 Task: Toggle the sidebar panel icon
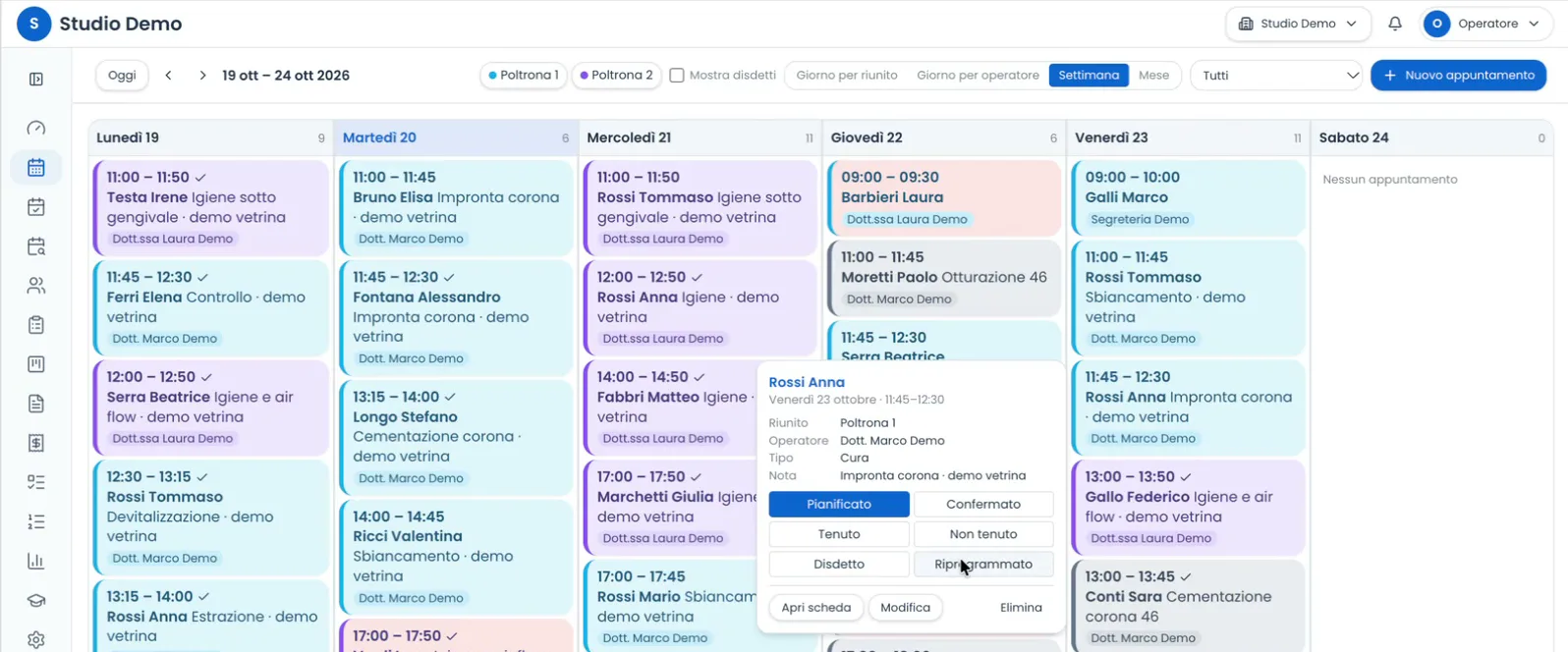pos(36,80)
